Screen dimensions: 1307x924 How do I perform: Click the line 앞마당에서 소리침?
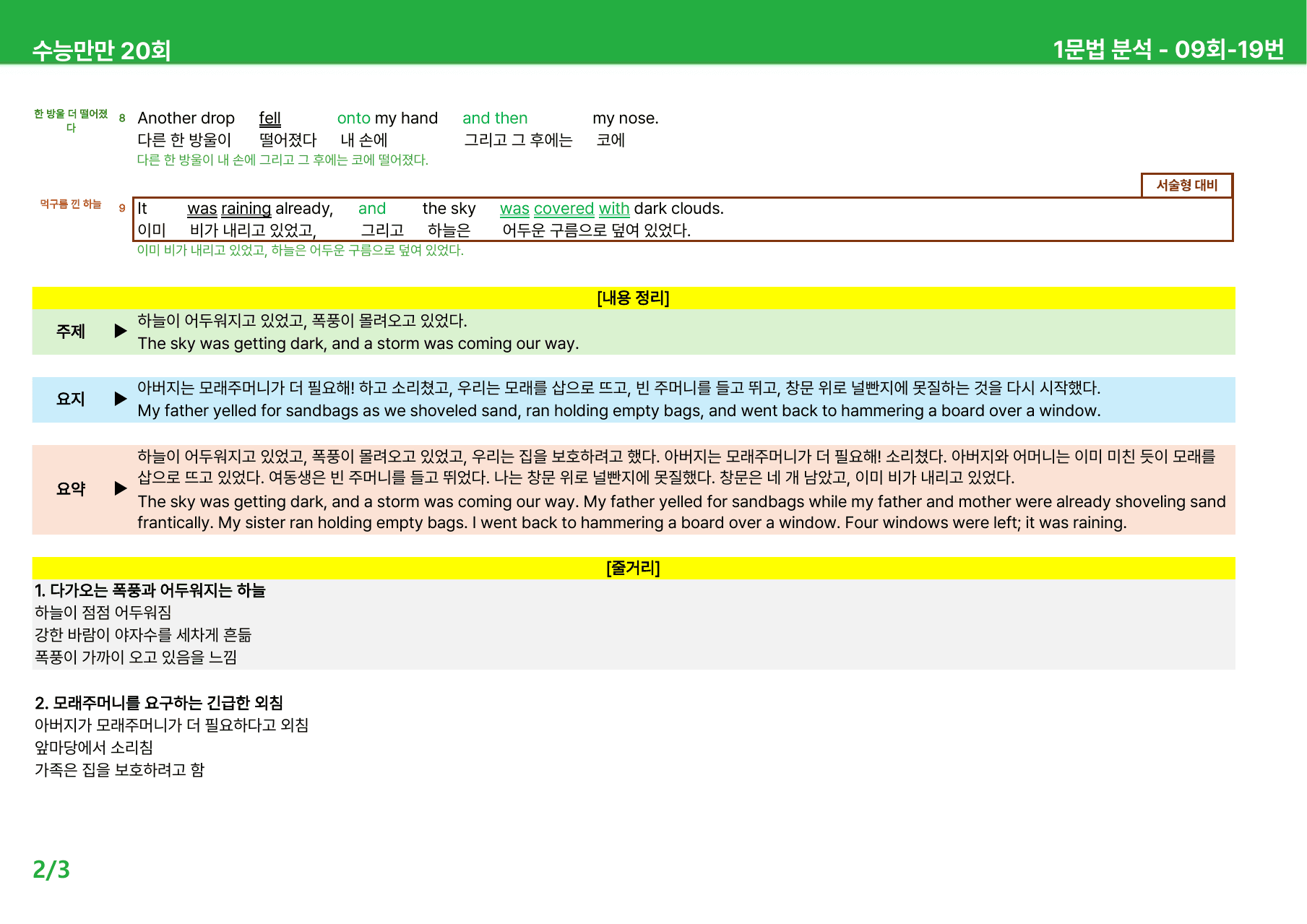(x=94, y=747)
